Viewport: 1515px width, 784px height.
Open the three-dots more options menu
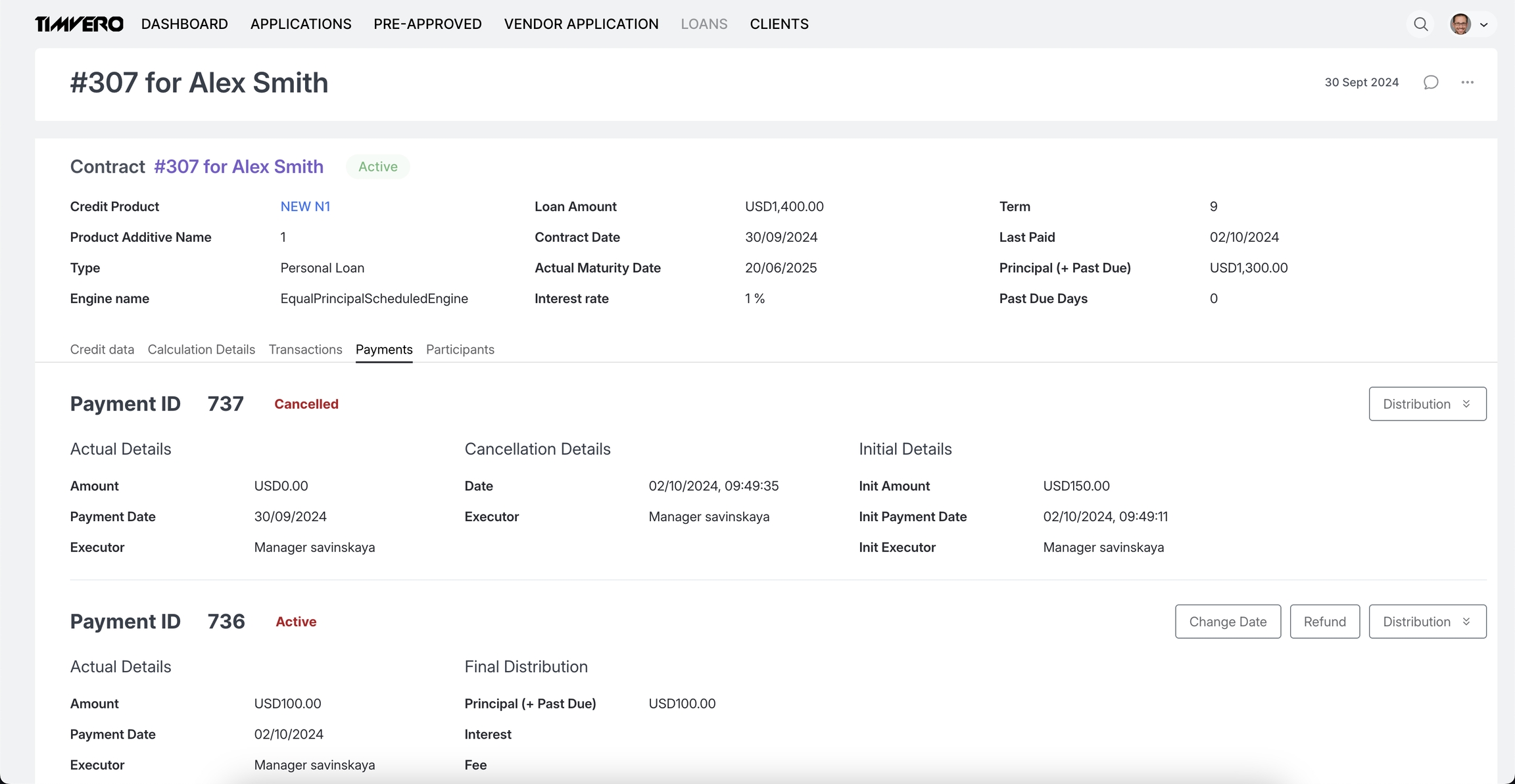[1467, 82]
